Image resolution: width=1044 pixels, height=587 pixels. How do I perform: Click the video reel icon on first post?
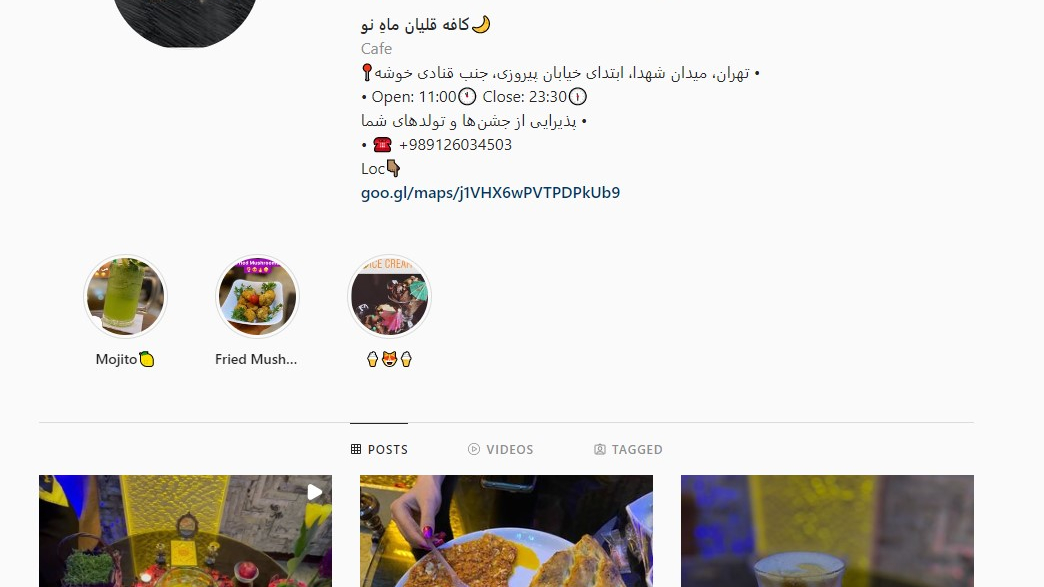[x=314, y=492]
